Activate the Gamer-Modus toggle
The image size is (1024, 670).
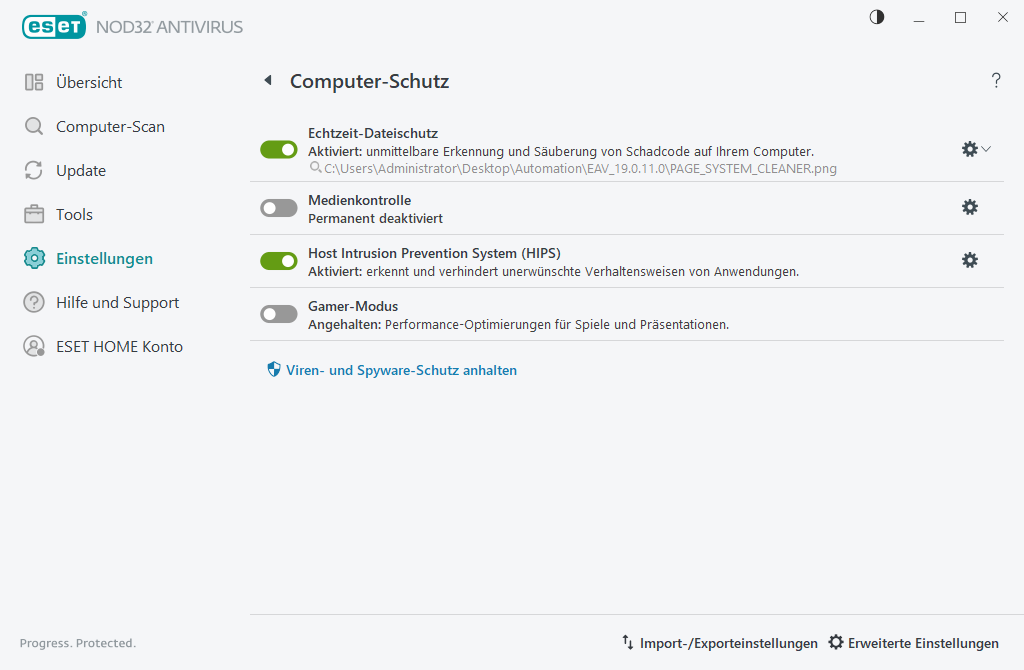pos(278,313)
